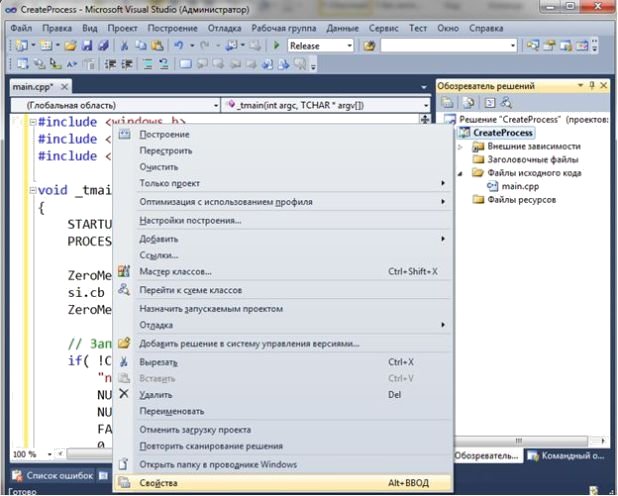Viewport: 618px width, 496px height.
Task: Click the View Class Diagram icon in Solution Explorer
Action: point(506,103)
